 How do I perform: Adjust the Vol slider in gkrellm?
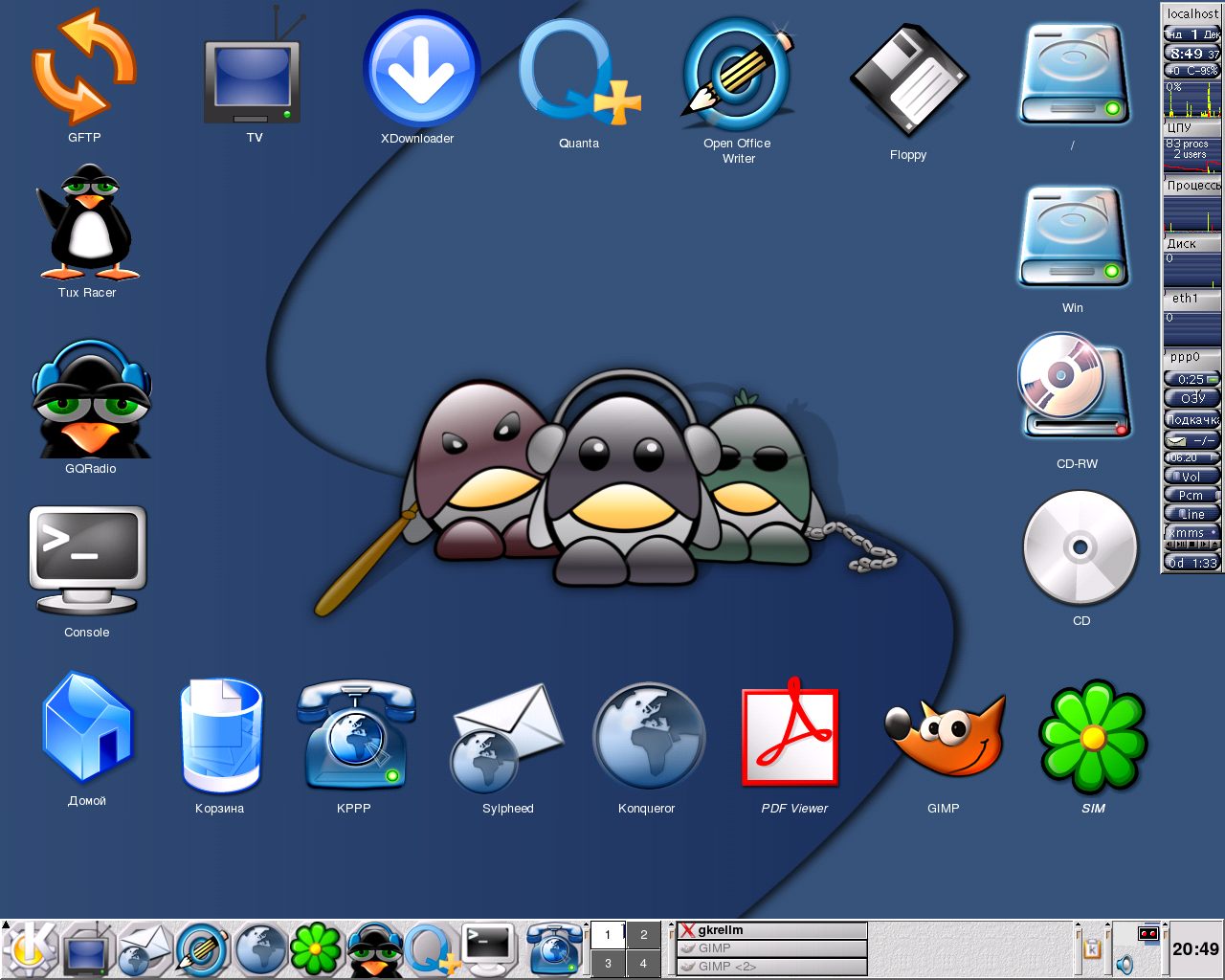1192,476
